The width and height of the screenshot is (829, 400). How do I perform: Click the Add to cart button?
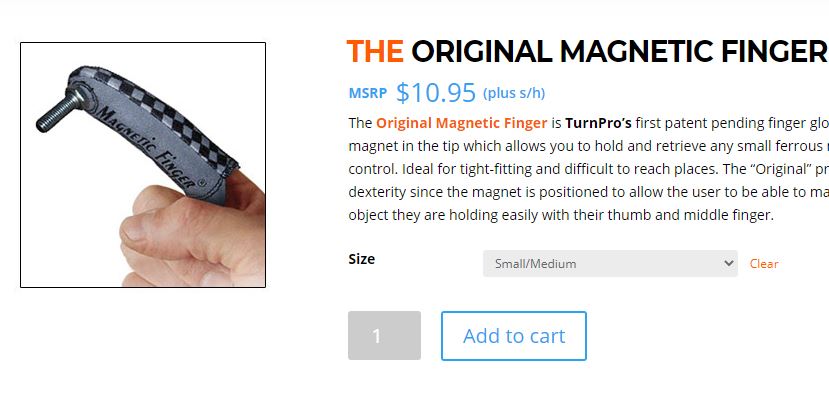(513, 336)
